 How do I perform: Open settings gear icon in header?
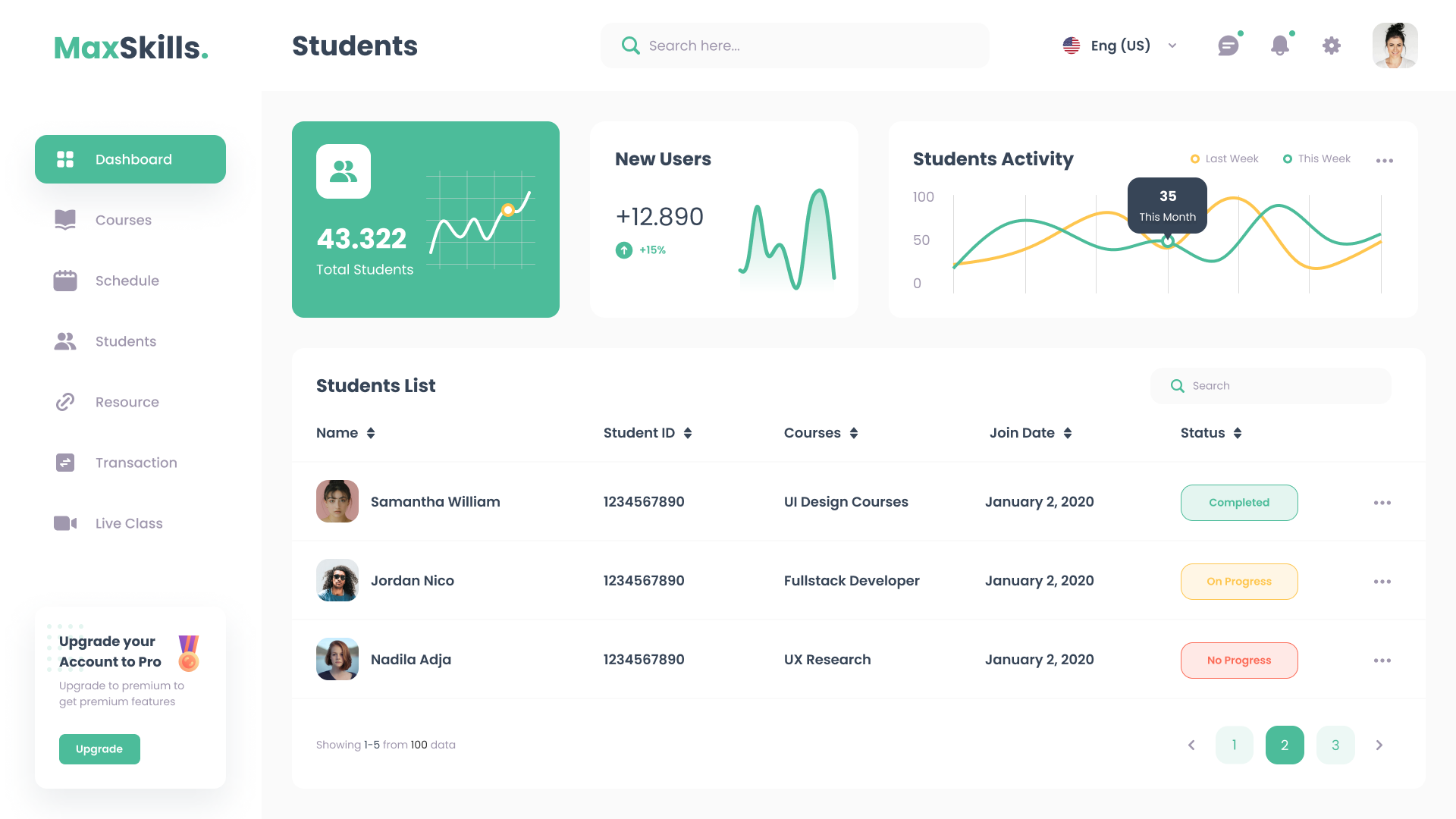click(x=1332, y=45)
